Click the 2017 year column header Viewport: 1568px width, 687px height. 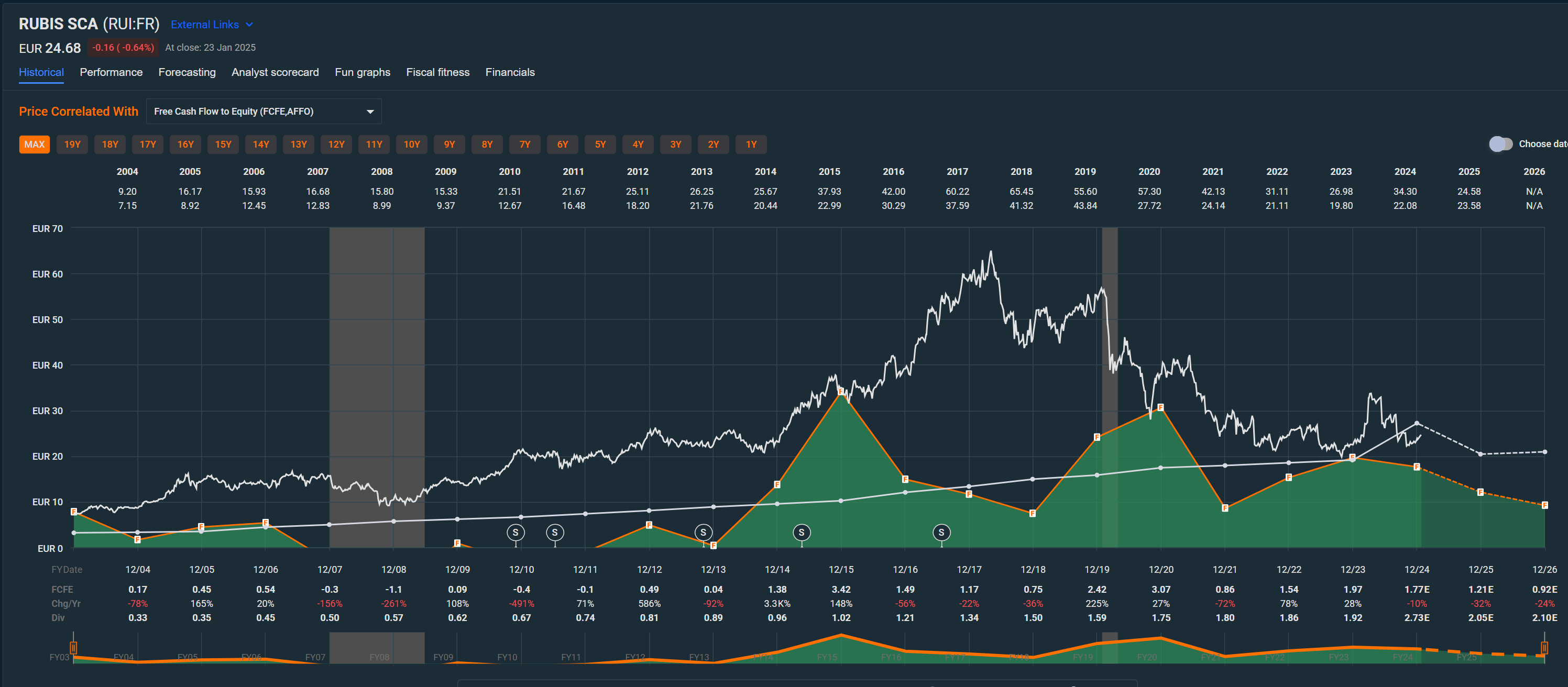[x=957, y=172]
